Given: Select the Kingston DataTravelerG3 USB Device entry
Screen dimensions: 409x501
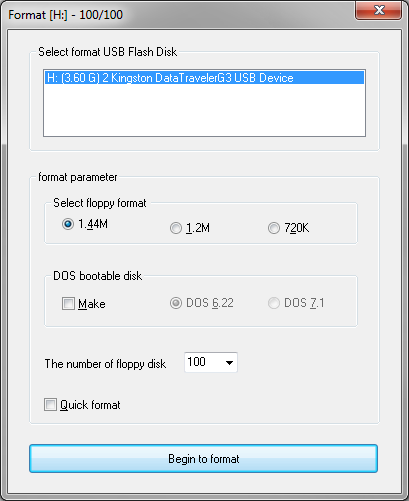Looking at the screenshot, I should tap(204, 78).
